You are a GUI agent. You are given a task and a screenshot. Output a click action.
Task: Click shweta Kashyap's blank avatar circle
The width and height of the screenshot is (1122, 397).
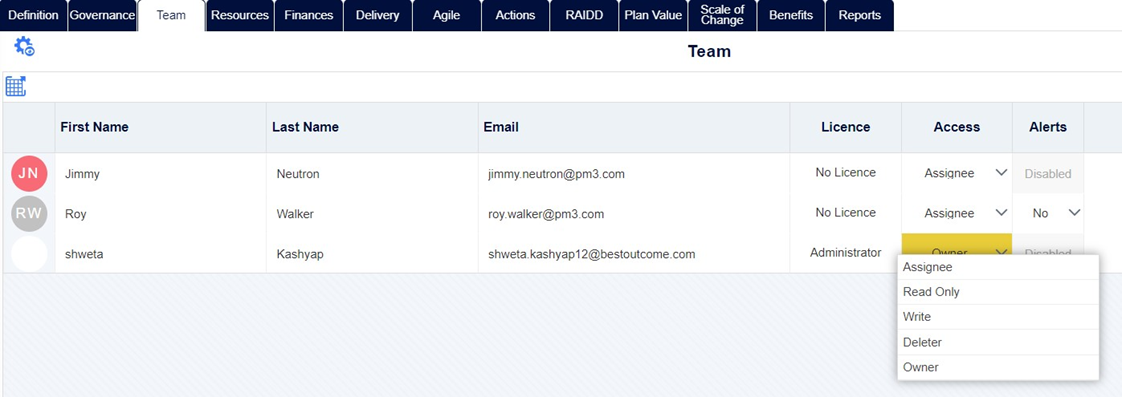[29, 254]
